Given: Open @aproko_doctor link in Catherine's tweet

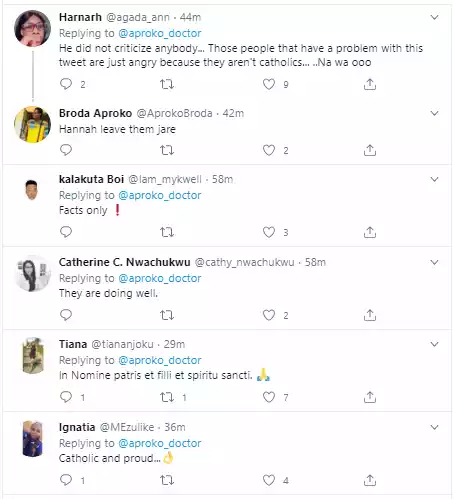Looking at the screenshot, I should tap(160, 278).
